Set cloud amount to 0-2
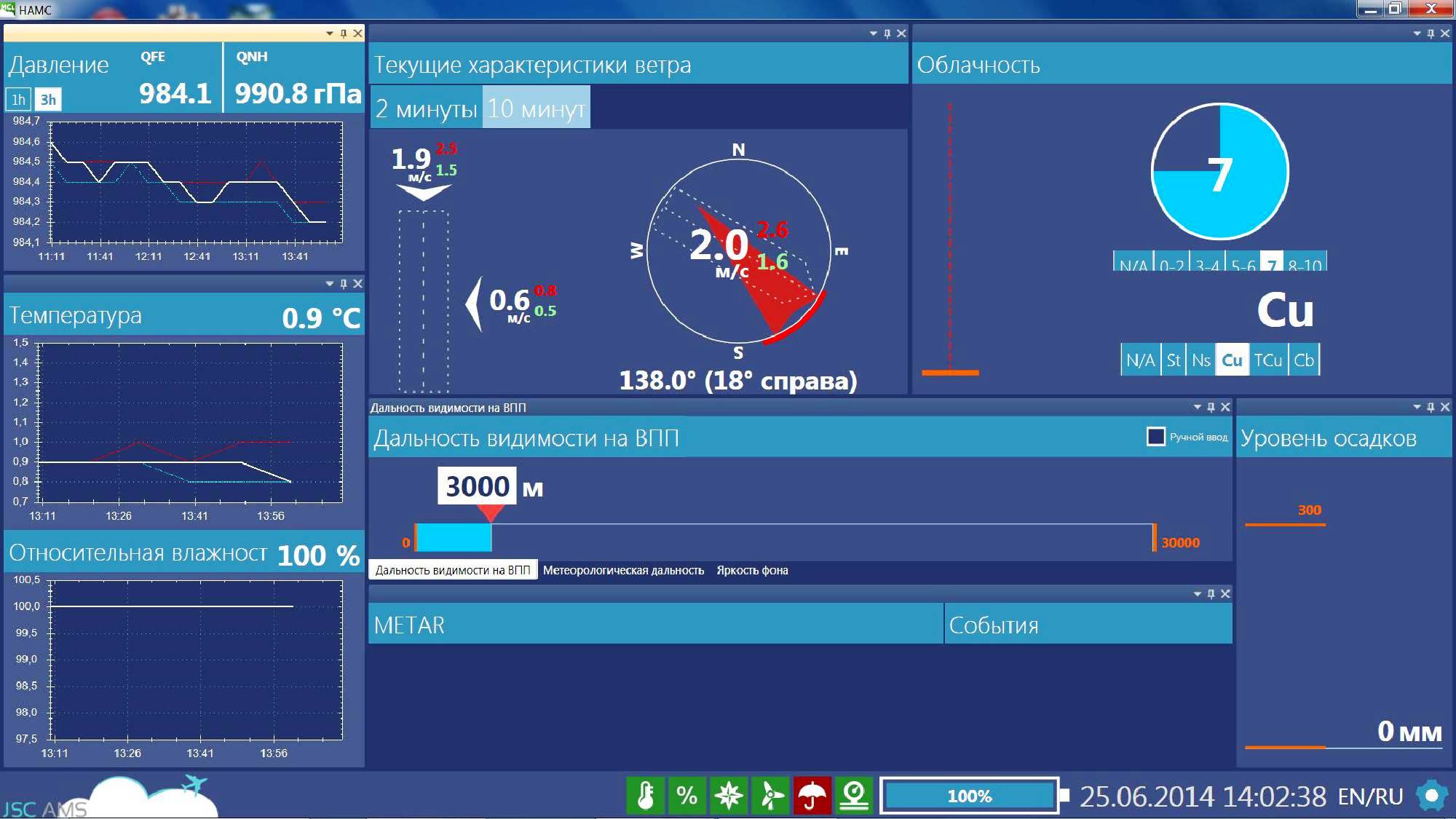This screenshot has height=819, width=1456. coord(1171,262)
